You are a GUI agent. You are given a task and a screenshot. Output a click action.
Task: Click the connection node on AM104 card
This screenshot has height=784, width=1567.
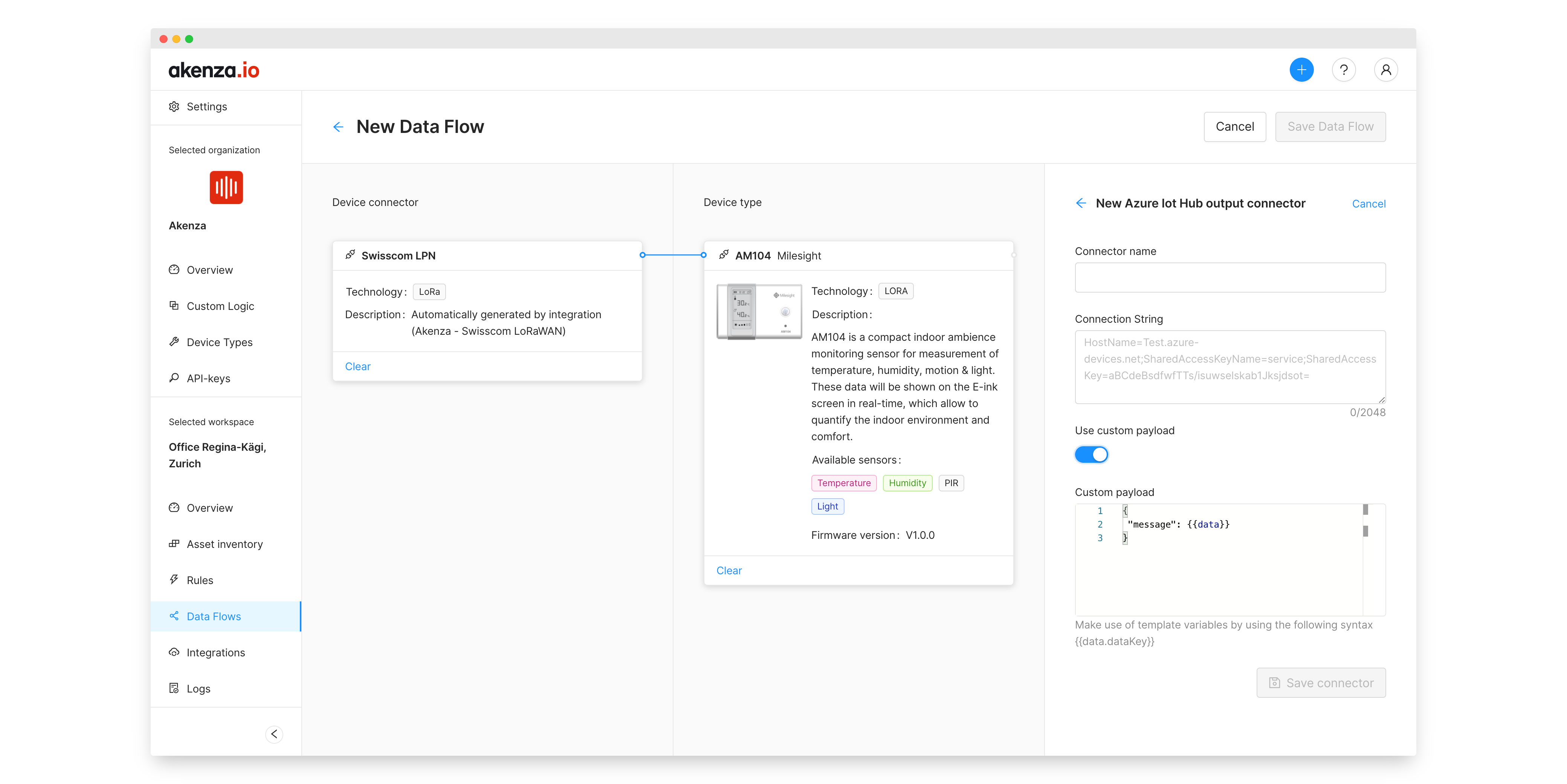[x=704, y=255]
